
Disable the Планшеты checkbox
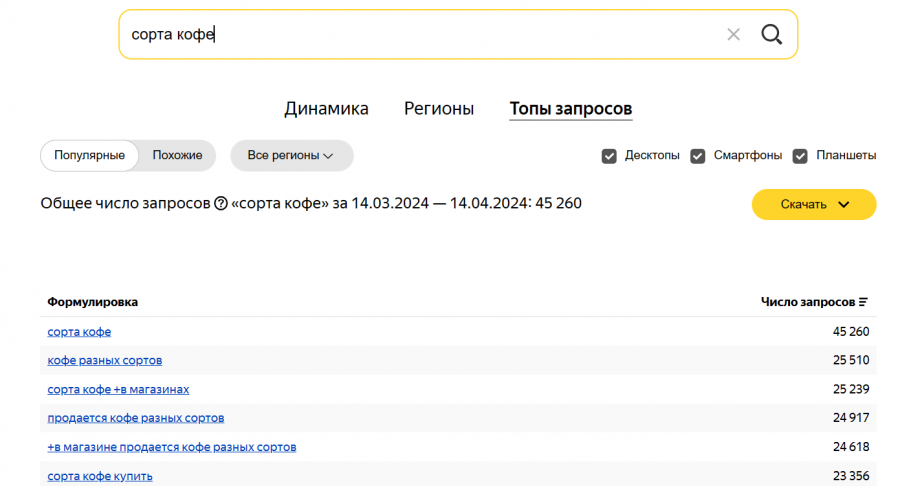click(x=800, y=156)
